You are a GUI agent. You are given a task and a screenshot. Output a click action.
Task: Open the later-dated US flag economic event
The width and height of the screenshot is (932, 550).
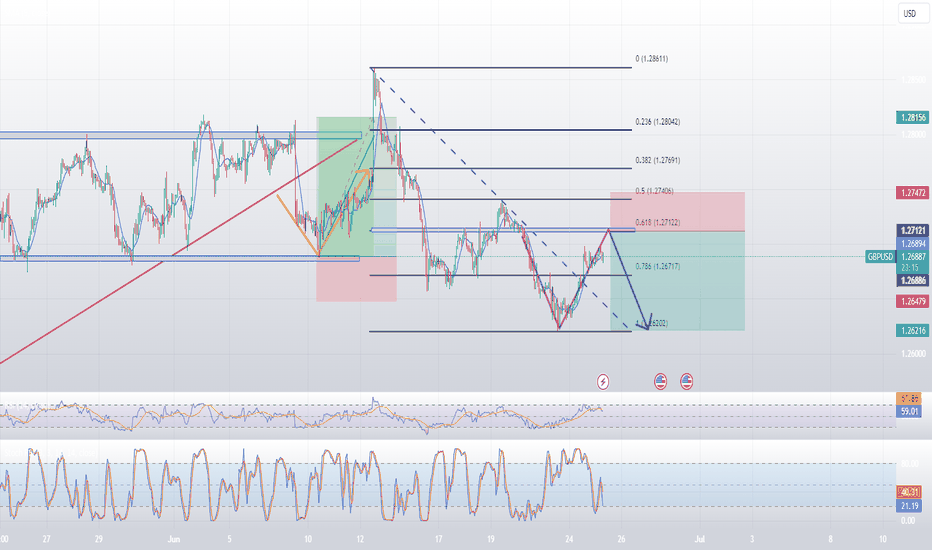(x=687, y=381)
